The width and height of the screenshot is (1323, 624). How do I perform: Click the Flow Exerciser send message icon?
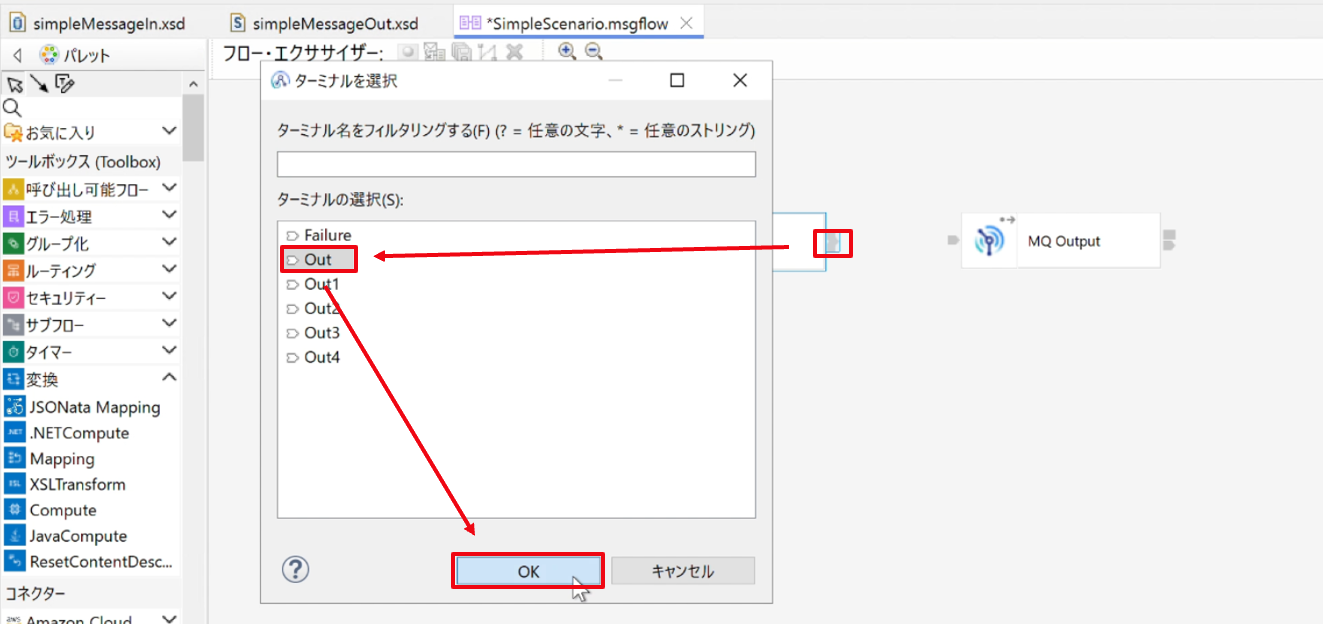tap(434, 52)
